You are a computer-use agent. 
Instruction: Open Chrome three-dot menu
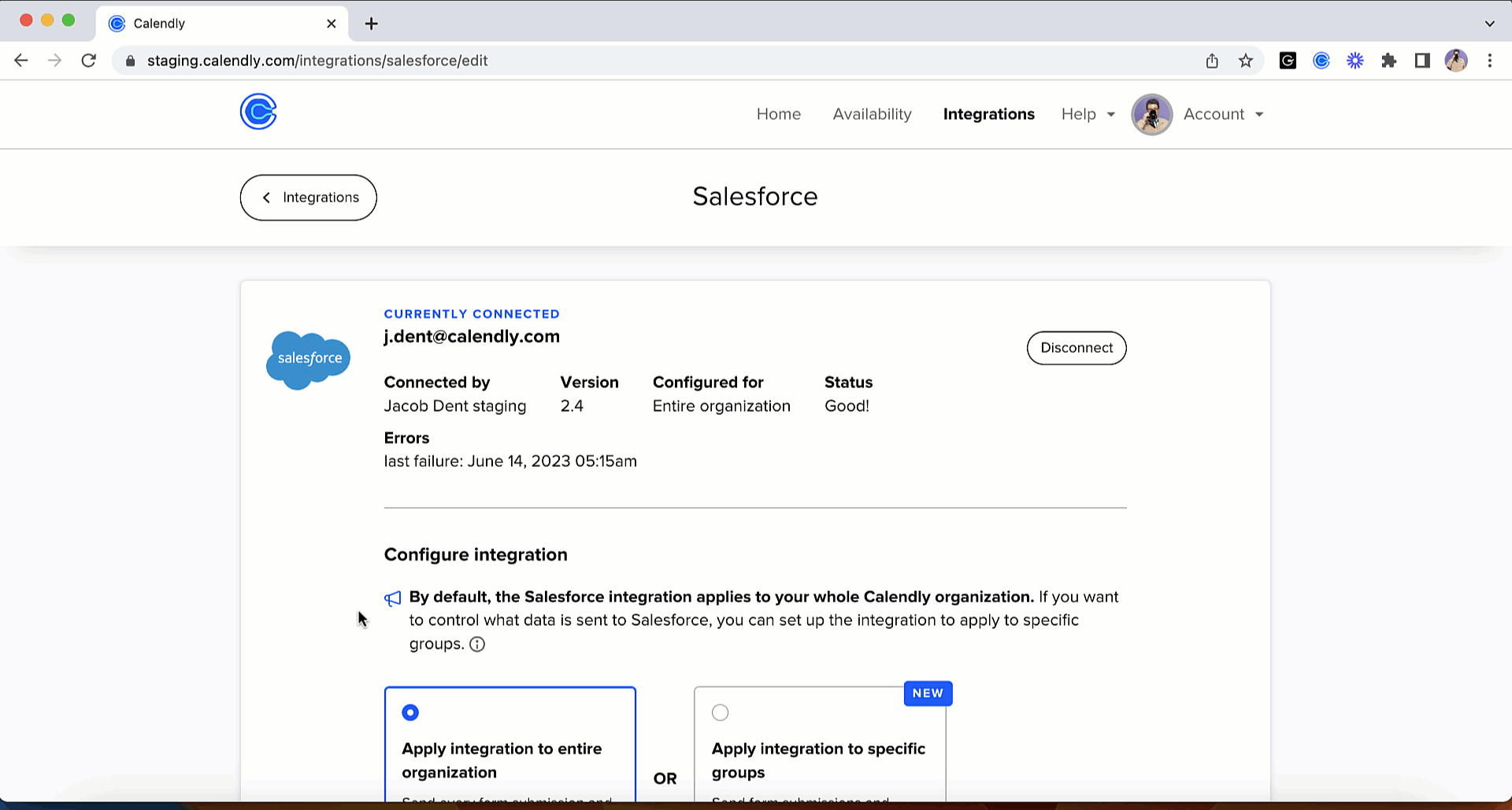1490,61
